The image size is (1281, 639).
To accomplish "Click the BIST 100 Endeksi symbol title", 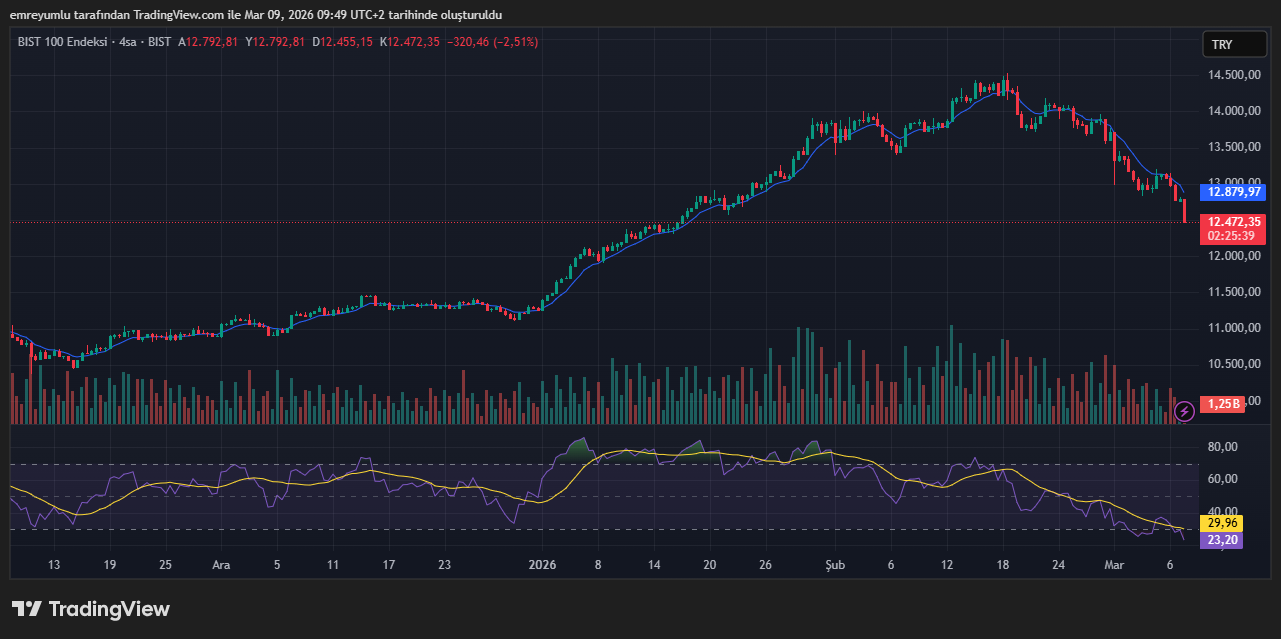I will tap(62, 42).
